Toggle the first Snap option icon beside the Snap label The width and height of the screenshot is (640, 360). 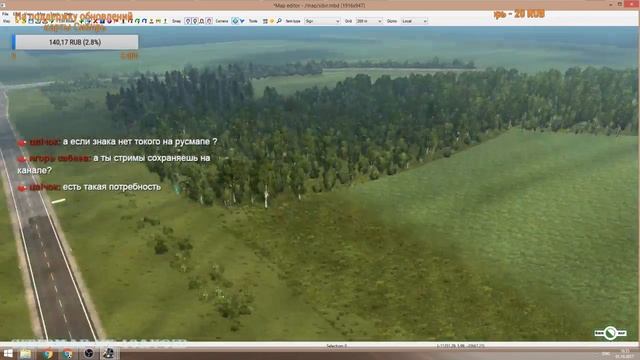pos(188,21)
